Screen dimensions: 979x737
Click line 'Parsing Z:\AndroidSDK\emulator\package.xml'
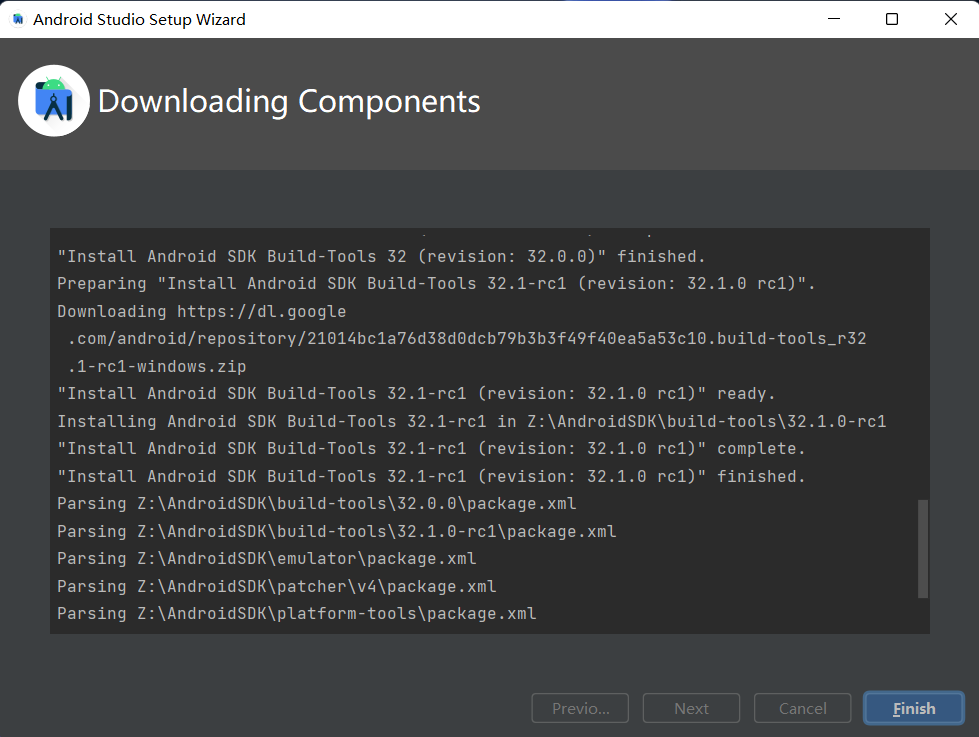point(267,558)
